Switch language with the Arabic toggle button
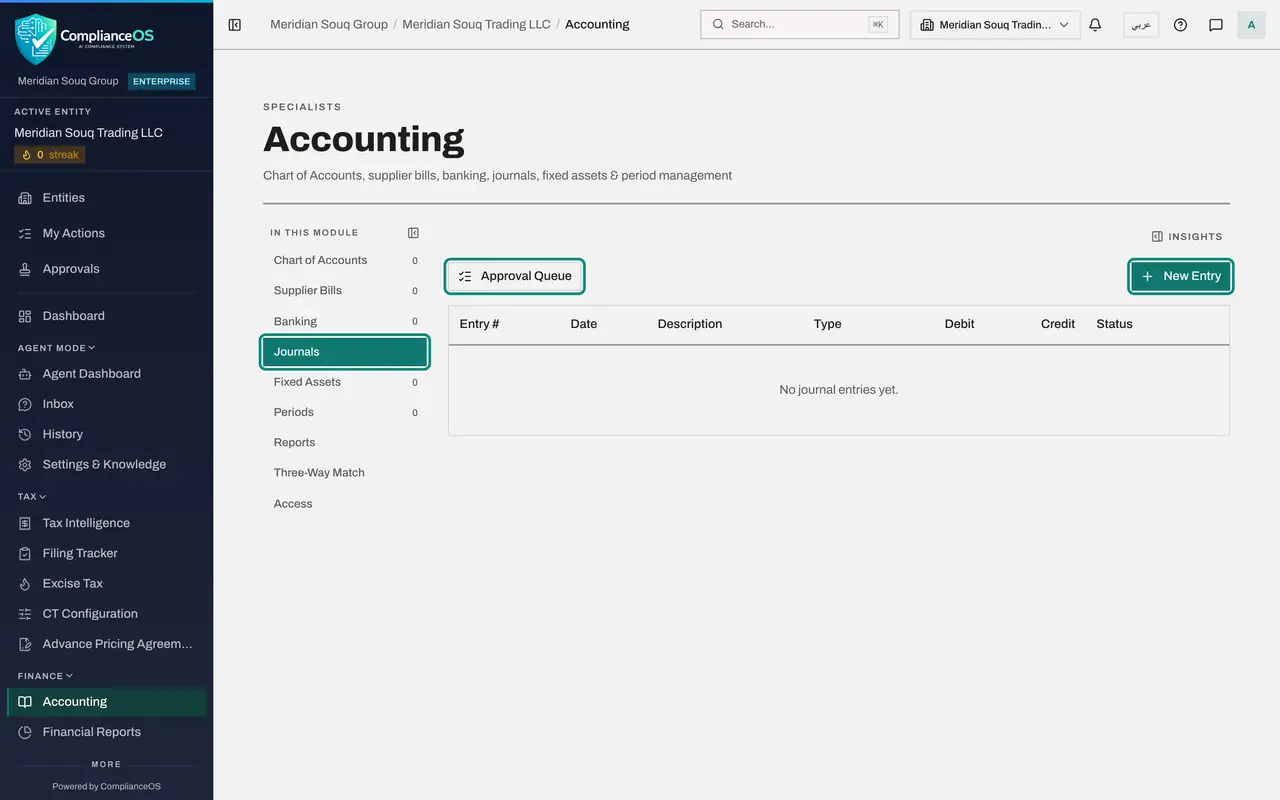The width and height of the screenshot is (1280, 800). (1141, 25)
